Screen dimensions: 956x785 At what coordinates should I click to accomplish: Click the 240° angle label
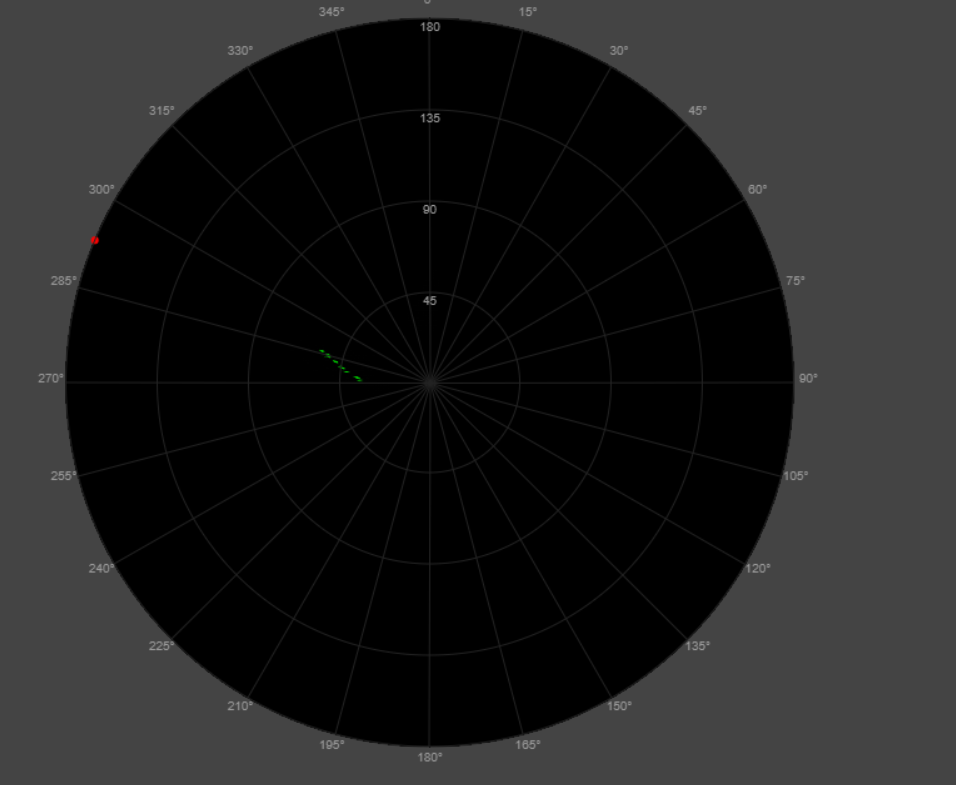[101, 568]
